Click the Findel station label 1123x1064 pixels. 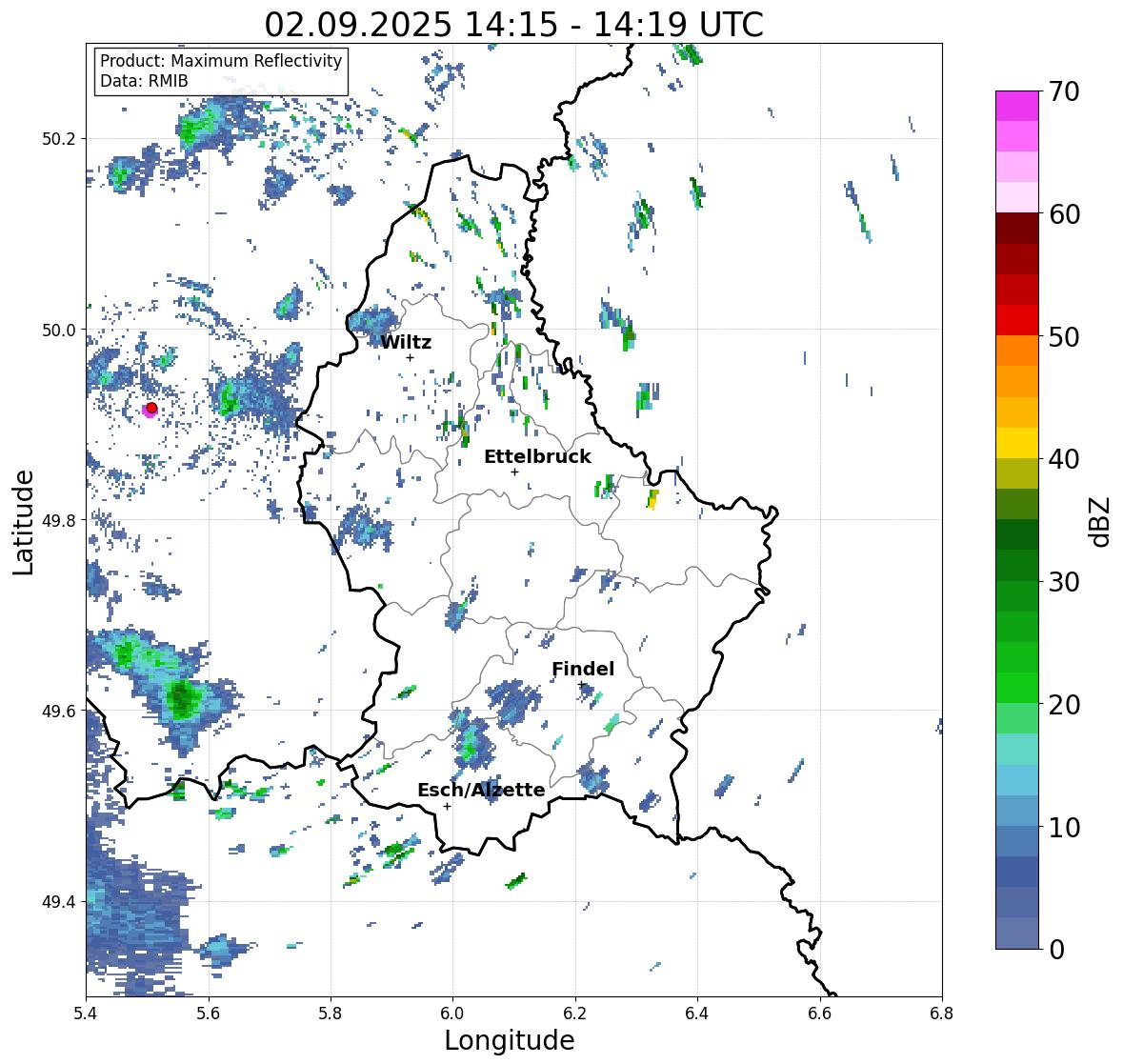583,669
